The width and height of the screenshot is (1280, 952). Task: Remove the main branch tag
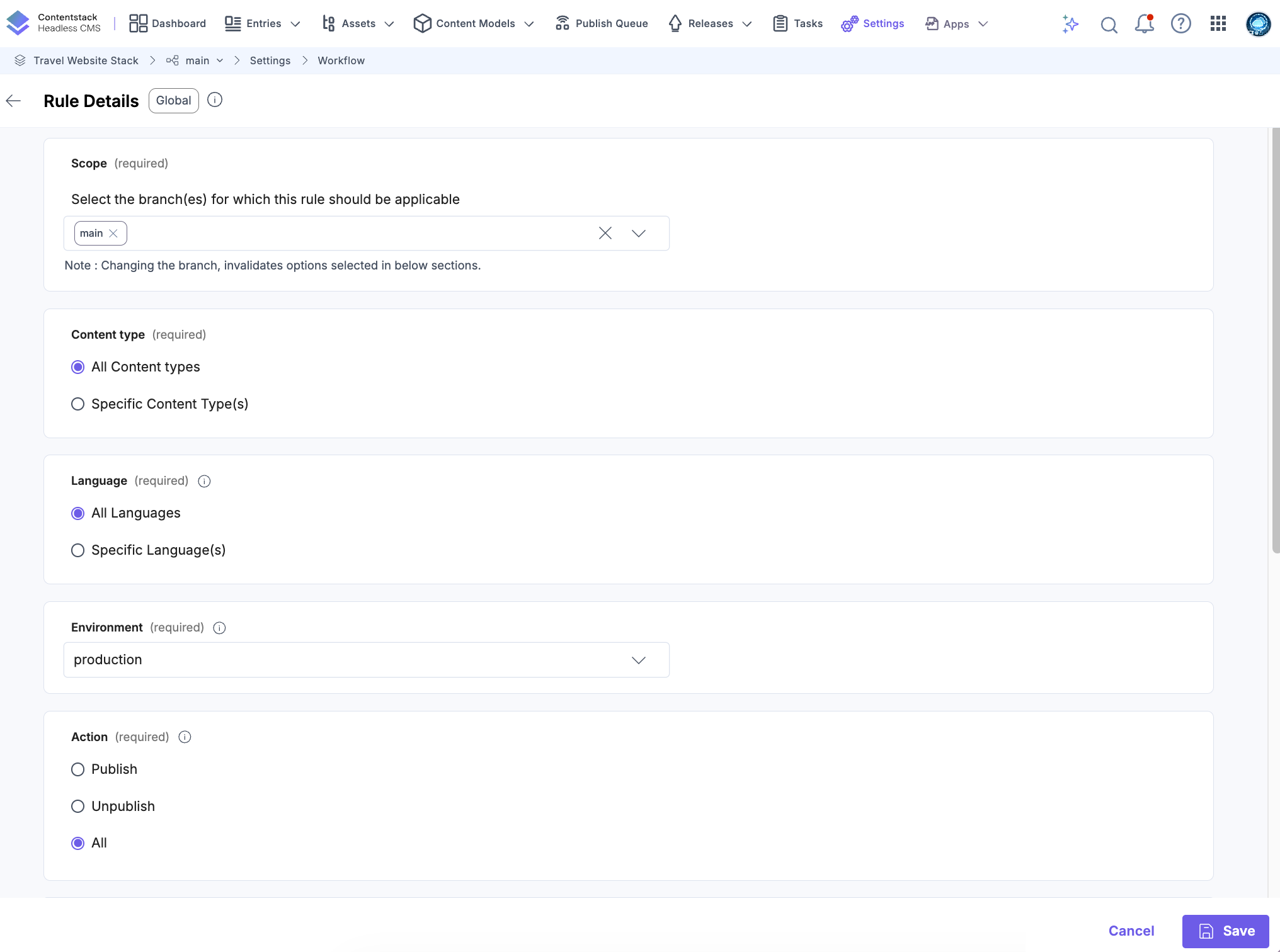[113, 233]
